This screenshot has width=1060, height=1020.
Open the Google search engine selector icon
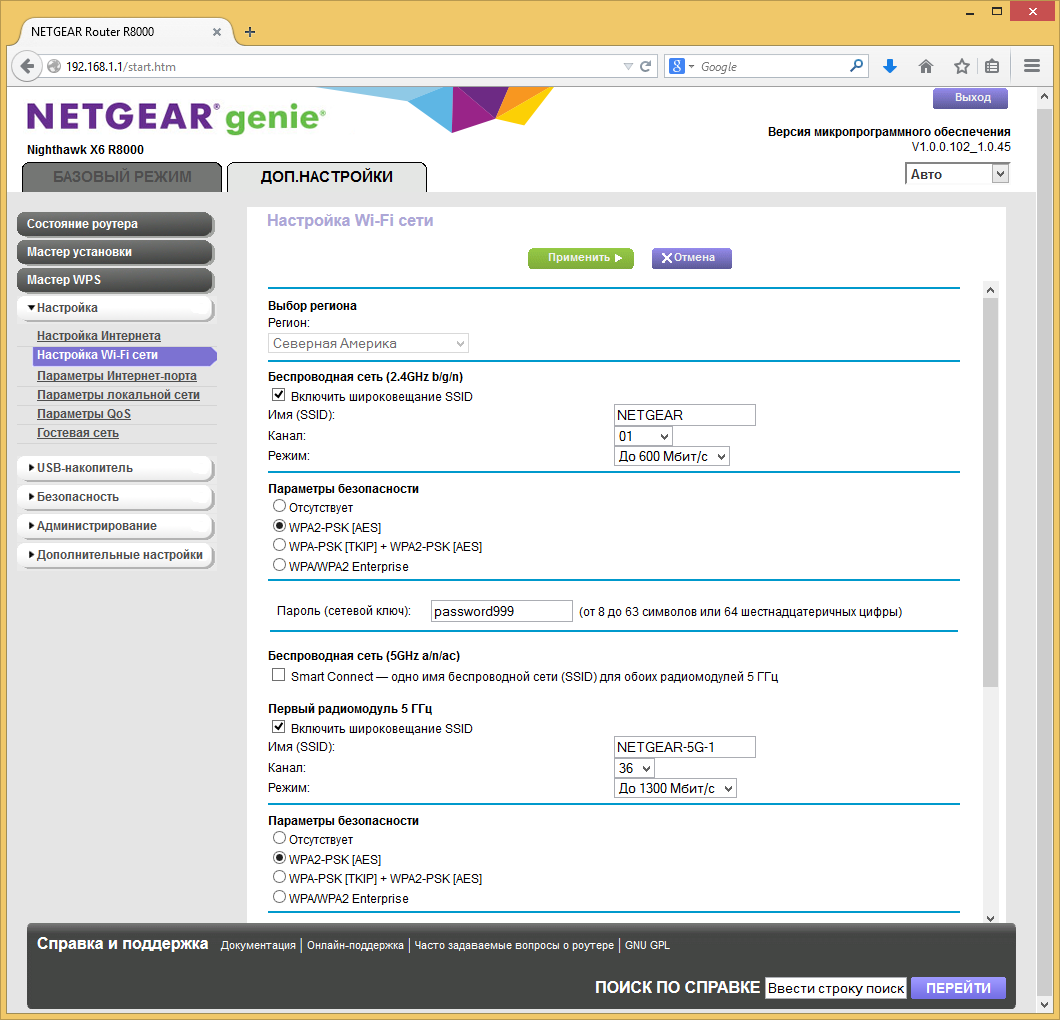click(x=681, y=66)
